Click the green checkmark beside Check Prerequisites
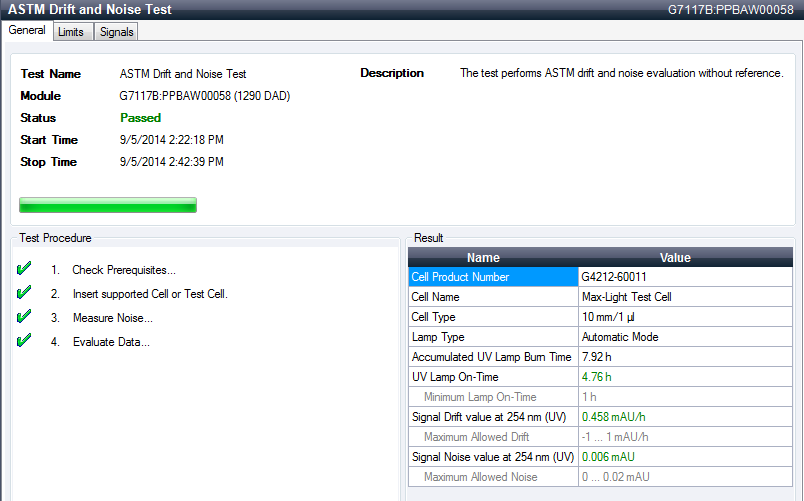 click(x=25, y=269)
